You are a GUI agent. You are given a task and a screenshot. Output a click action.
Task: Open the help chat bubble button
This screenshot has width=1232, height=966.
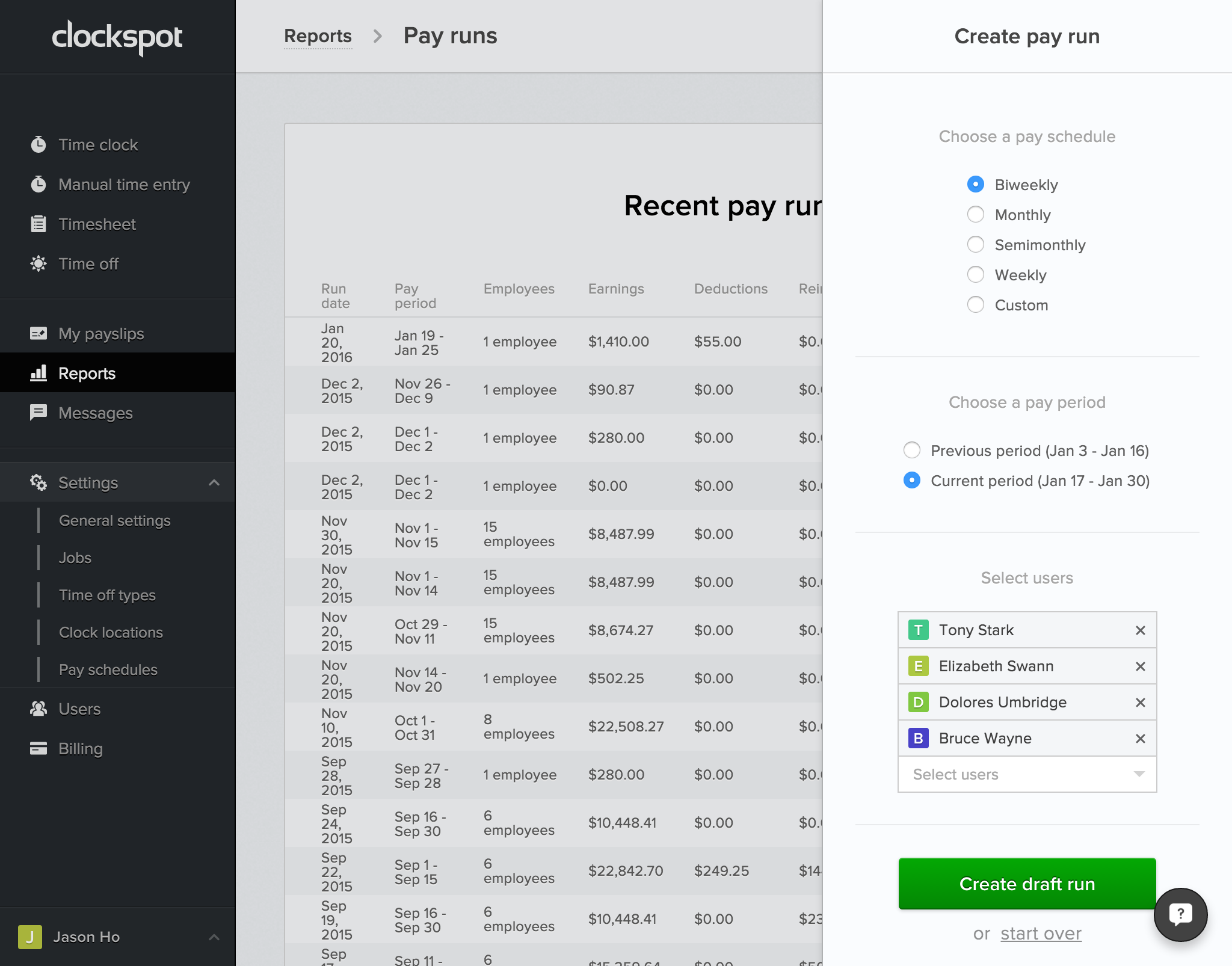point(1180,914)
